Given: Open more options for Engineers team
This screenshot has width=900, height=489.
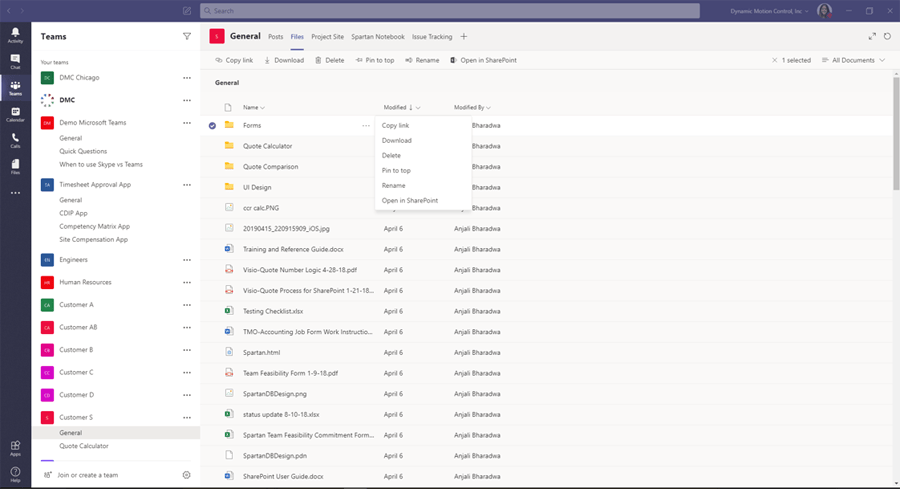Looking at the screenshot, I should [x=187, y=260].
